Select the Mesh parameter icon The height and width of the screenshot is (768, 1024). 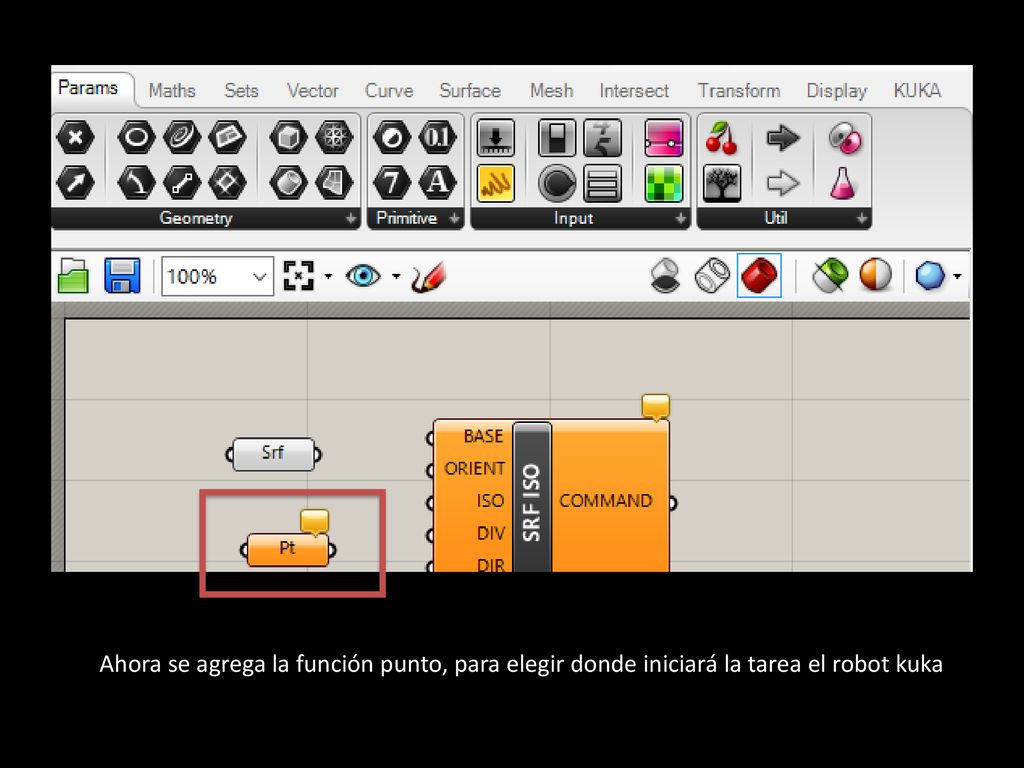point(334,138)
